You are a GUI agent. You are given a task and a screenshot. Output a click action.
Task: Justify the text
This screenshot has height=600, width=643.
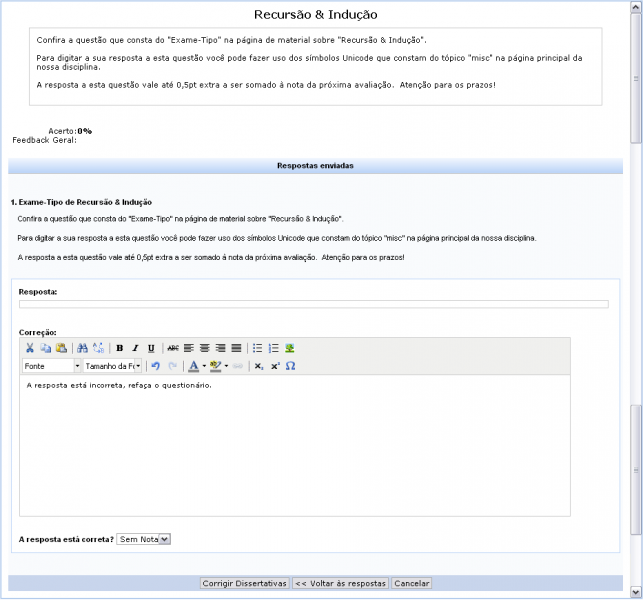(236, 348)
